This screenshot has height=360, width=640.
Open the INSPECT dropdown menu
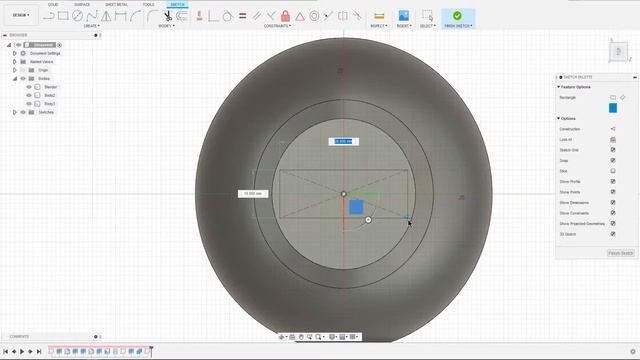pos(379,26)
